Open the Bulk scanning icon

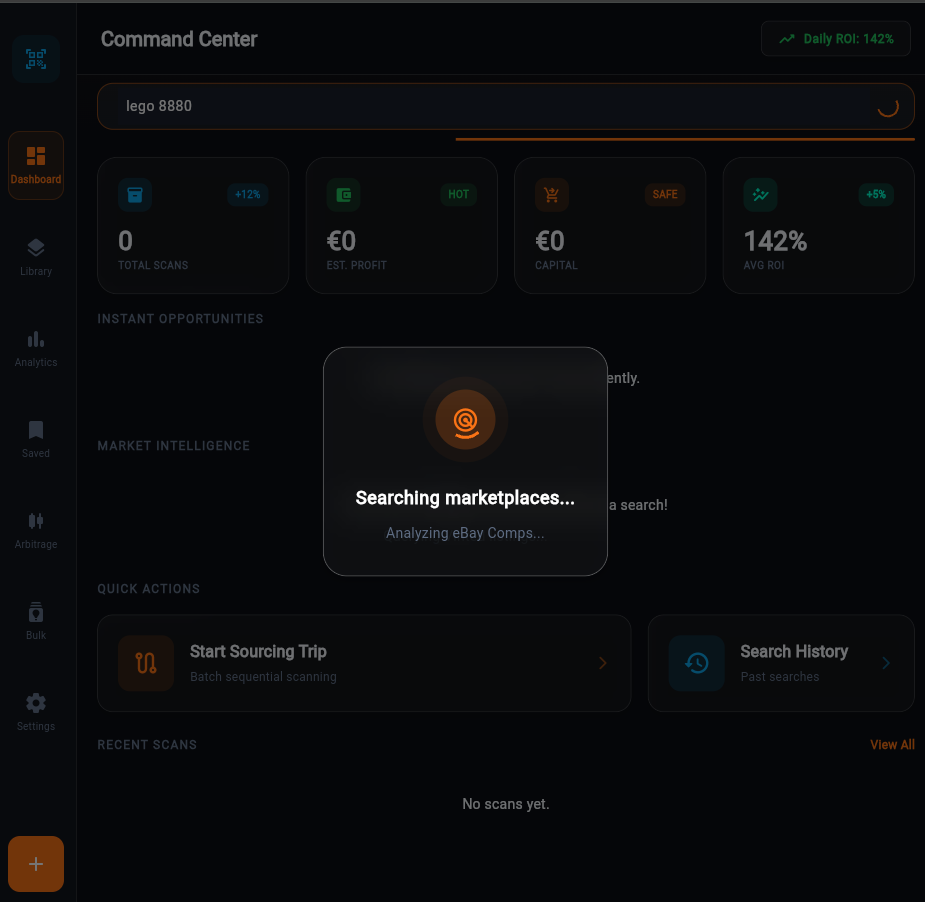36,620
